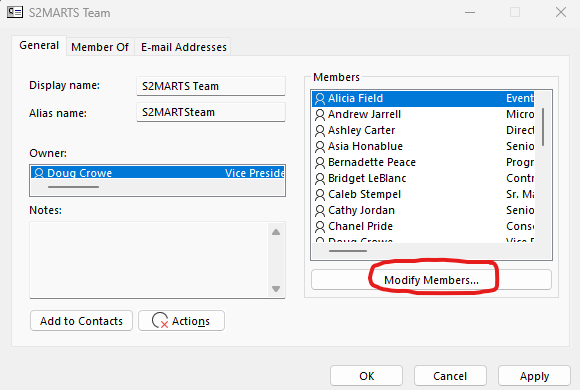Click the Actions button icon with red x
This screenshot has height=390, width=580.
tap(160, 320)
